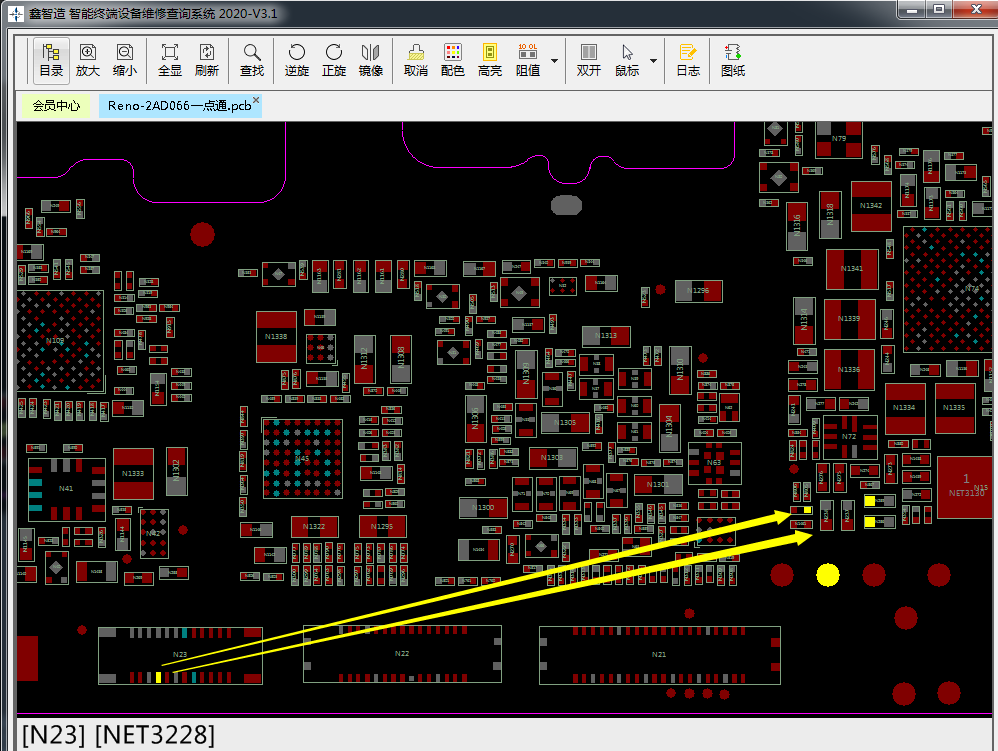Viewport: 998px width, 751px height.
Task: Refresh the view using 刷新
Action: point(207,60)
